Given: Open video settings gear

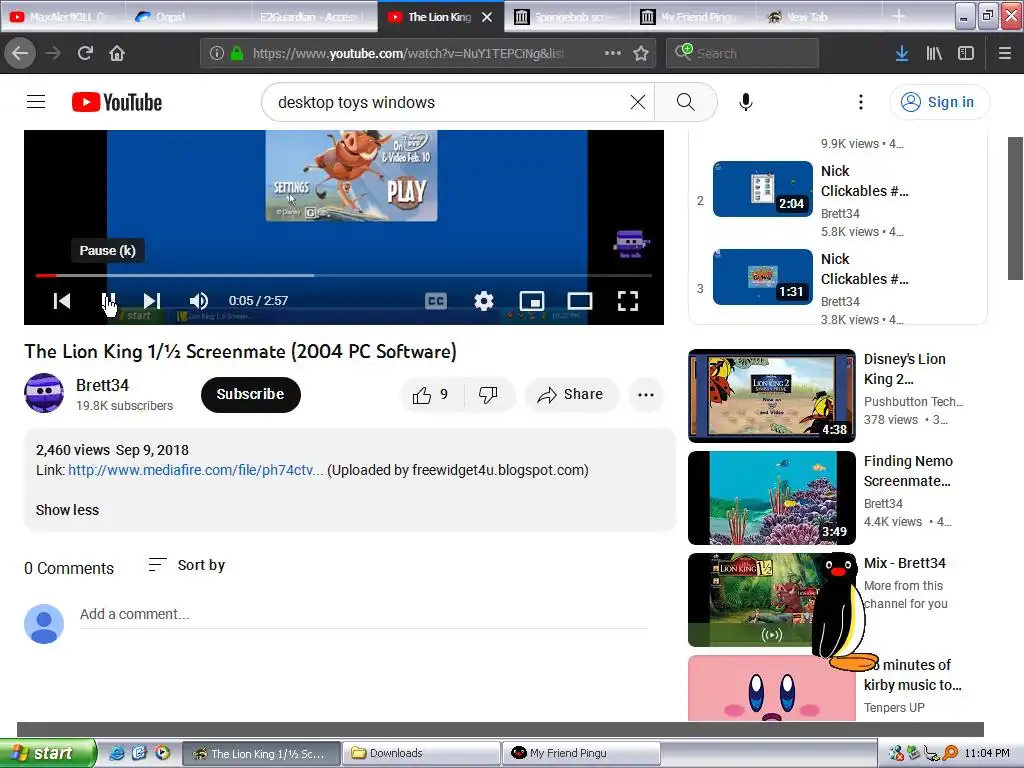Looking at the screenshot, I should pyautogui.click(x=484, y=300).
